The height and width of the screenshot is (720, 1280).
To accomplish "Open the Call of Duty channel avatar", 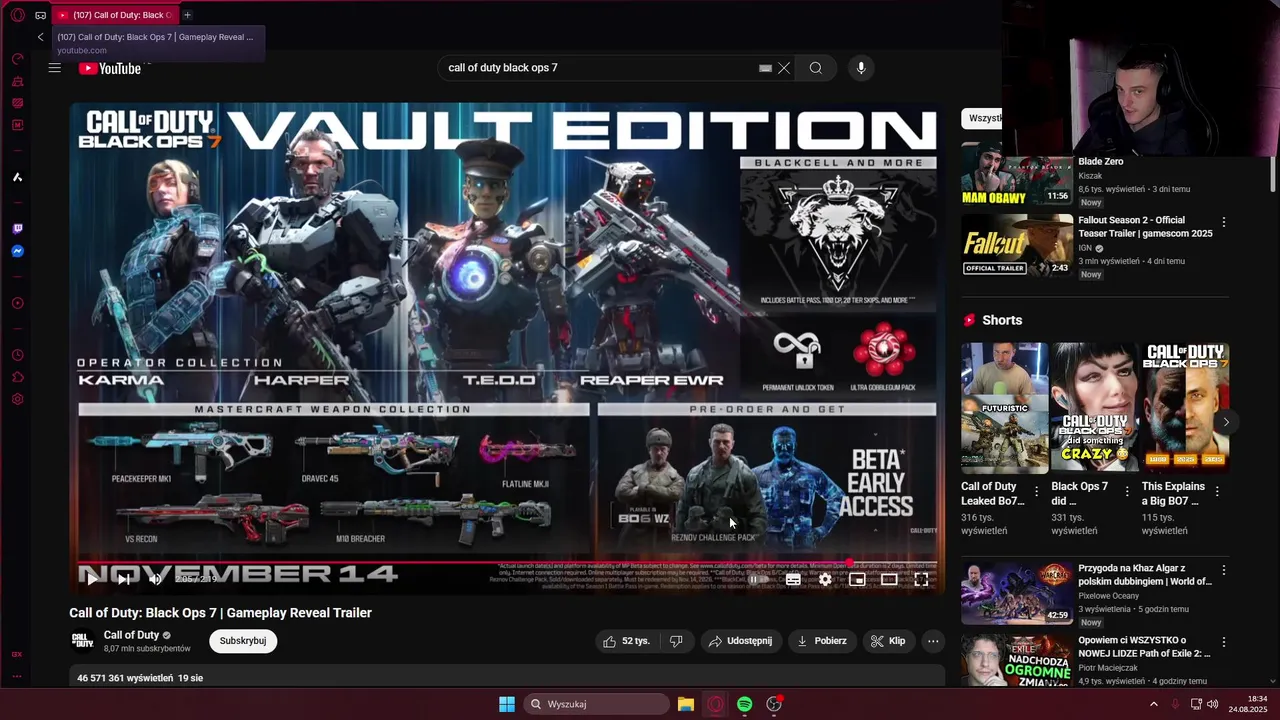I will (83, 641).
